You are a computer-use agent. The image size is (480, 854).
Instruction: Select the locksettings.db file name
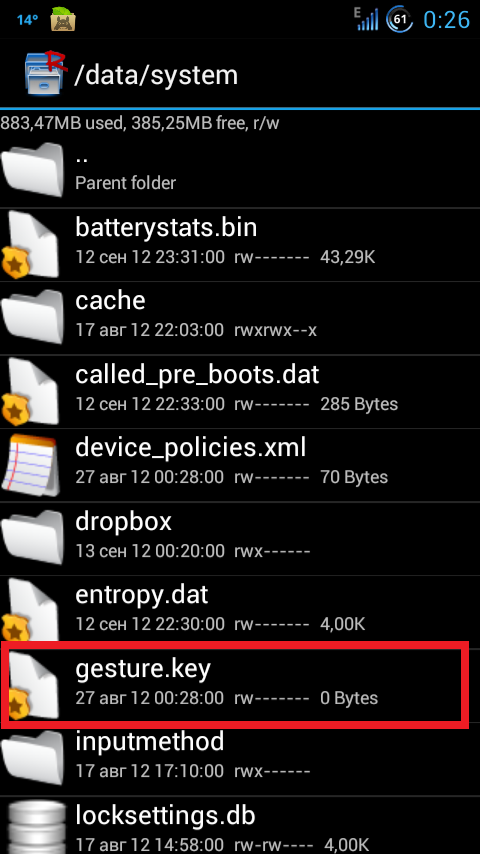coord(166,815)
